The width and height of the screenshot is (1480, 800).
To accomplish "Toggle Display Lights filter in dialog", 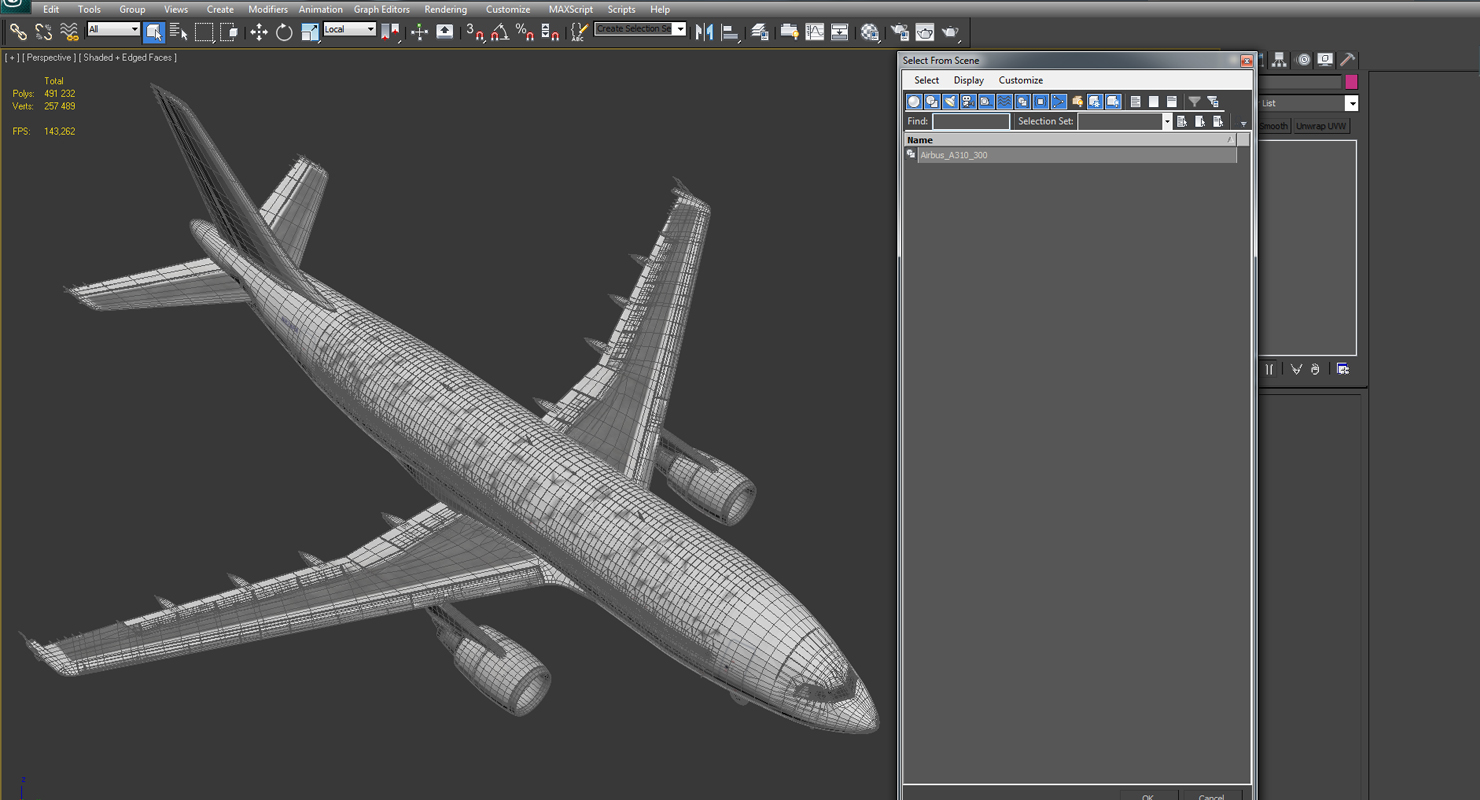I will (950, 101).
